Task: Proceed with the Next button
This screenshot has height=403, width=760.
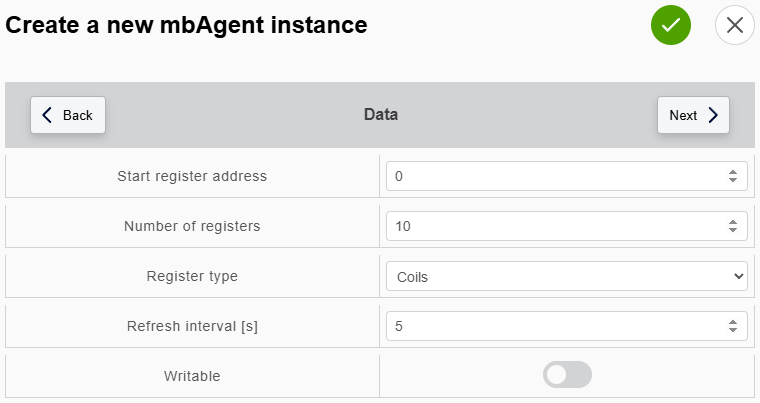Action: pos(693,115)
